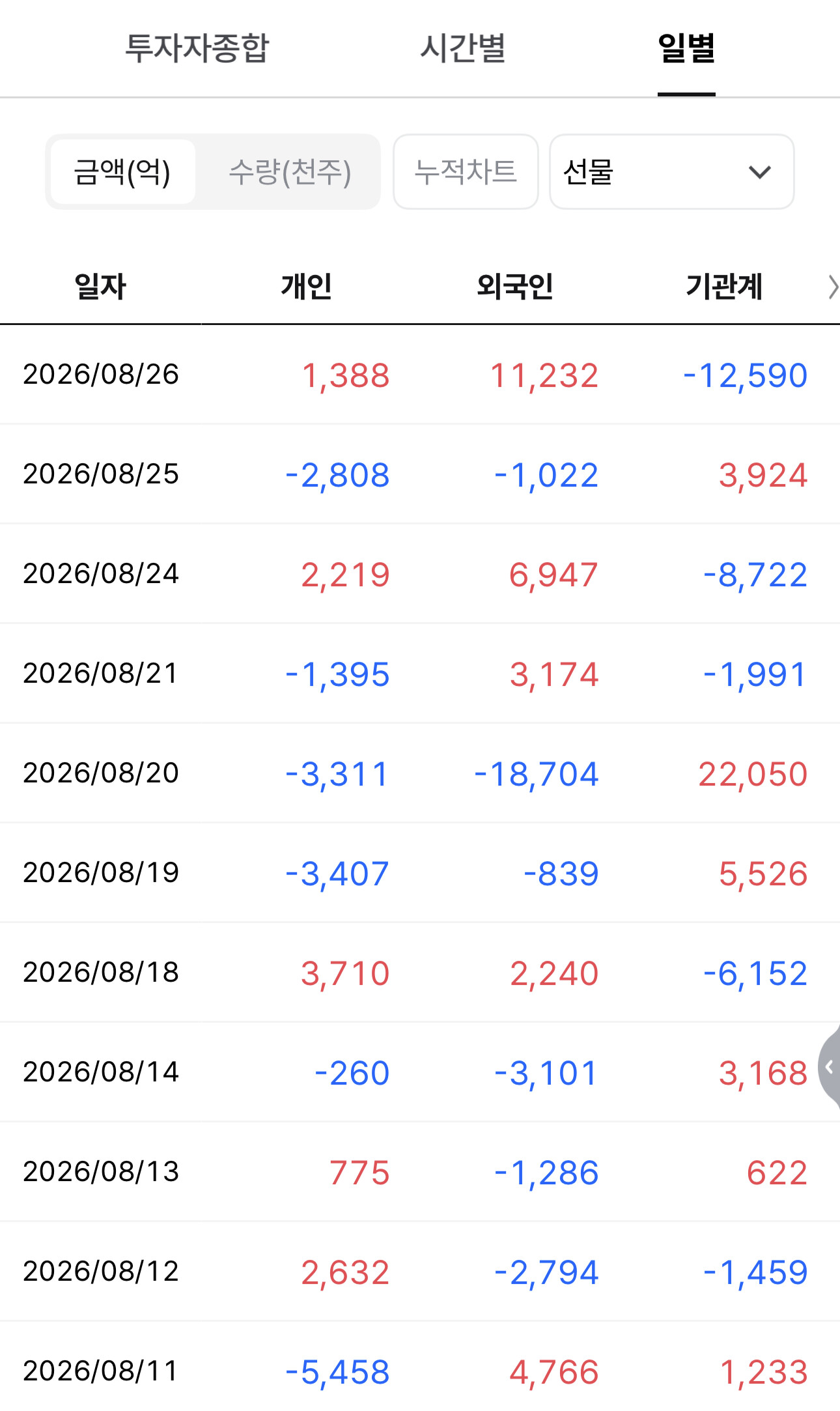This screenshot has width=840, height=1411.
Task: Open the gray side handle arrow
Action: point(829,1066)
